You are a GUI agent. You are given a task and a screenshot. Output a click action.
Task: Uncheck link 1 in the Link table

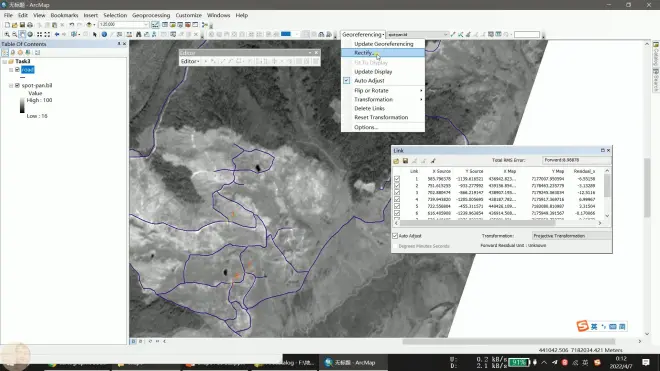[x=397, y=179]
